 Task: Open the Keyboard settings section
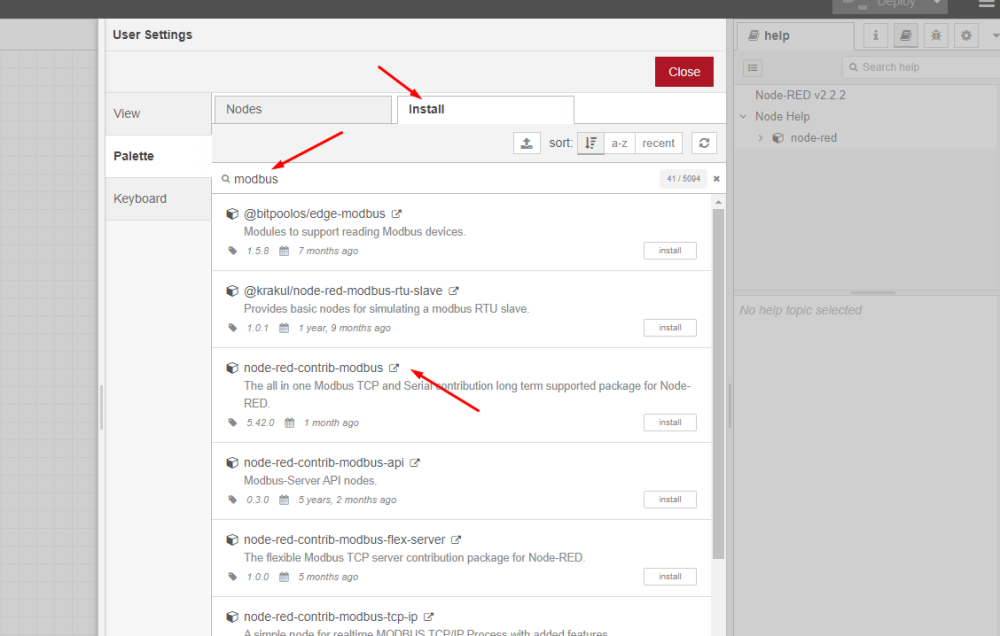tap(158, 199)
